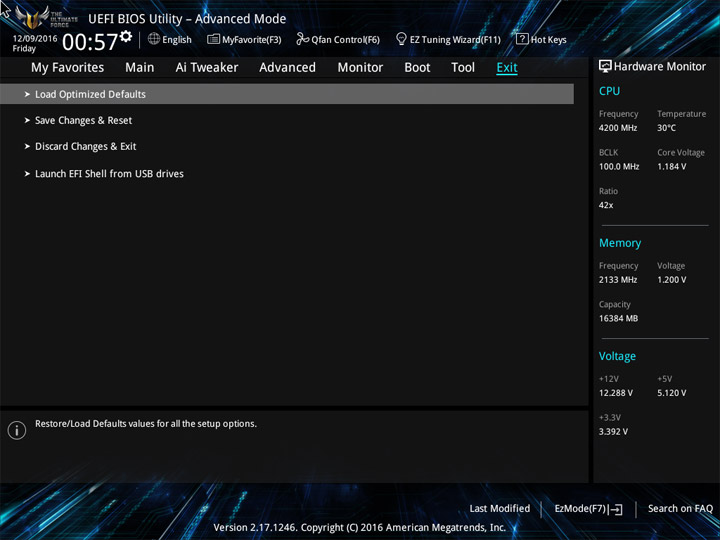Click the info icon in help panel
Viewport: 720px width, 540px height.
[17, 430]
